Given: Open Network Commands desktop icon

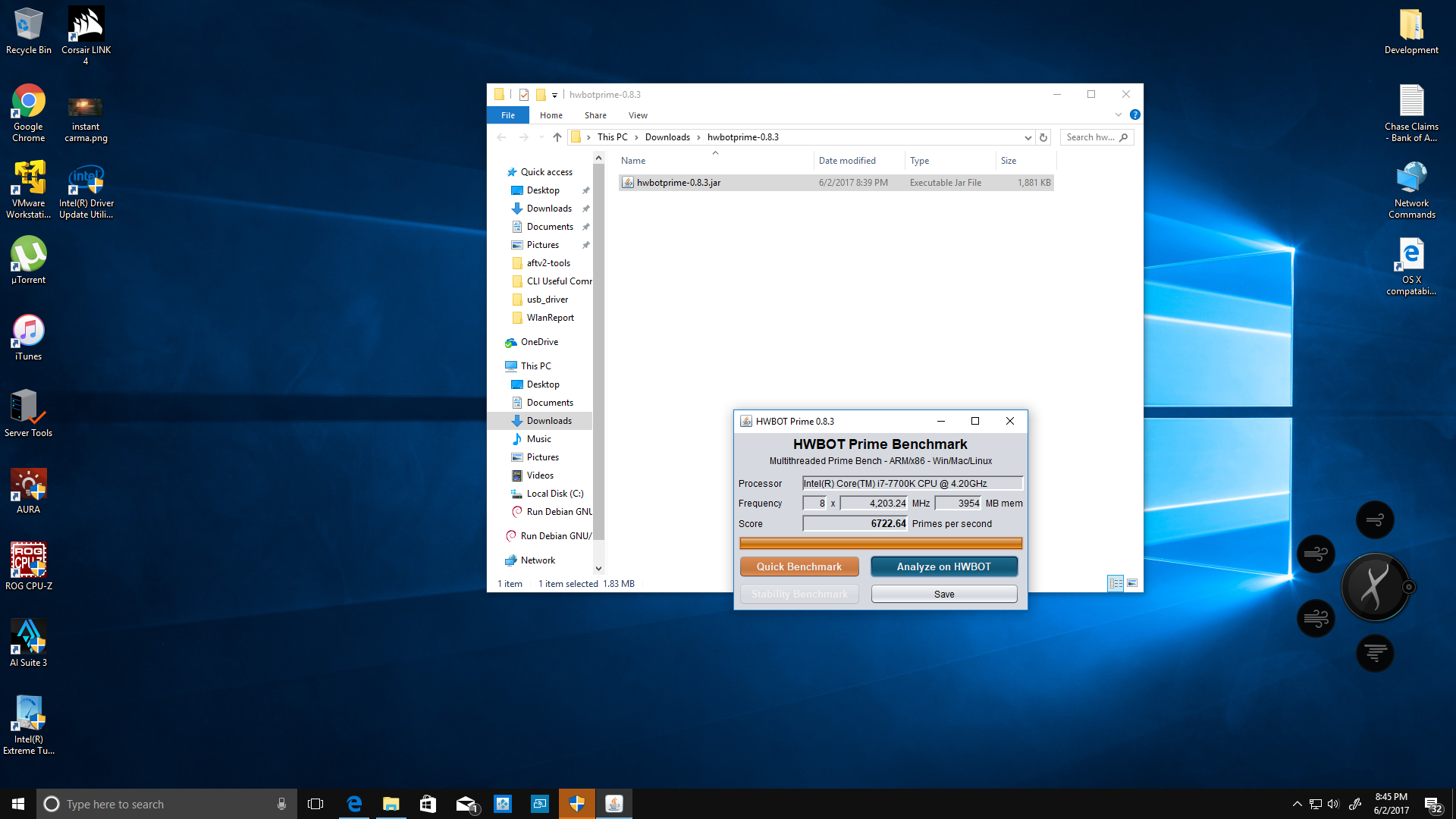Looking at the screenshot, I should point(1411,190).
